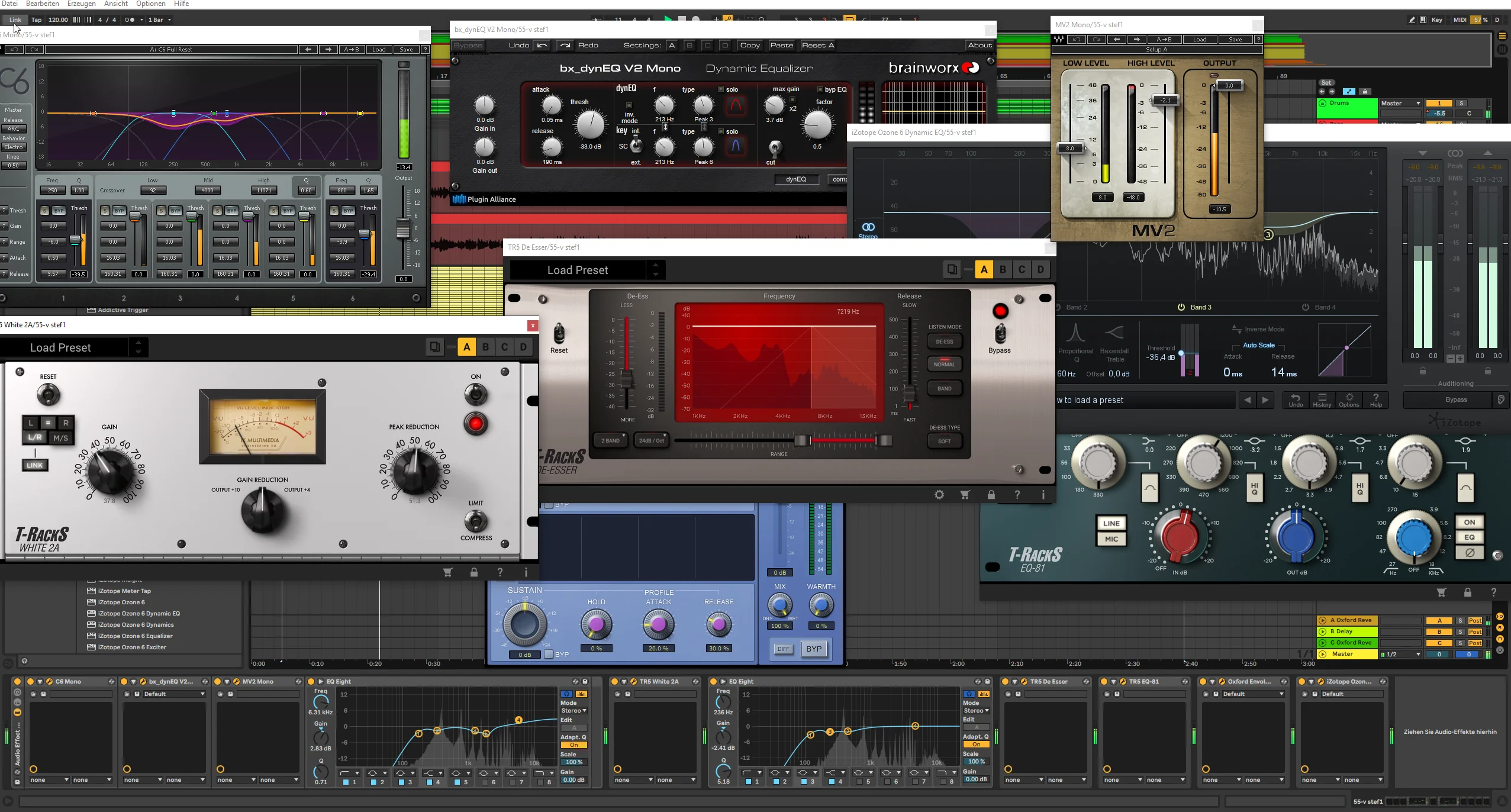This screenshot has width=1511, height=812.
Task: Click the undo arrow icon in bx_dynEQ
Action: point(542,46)
